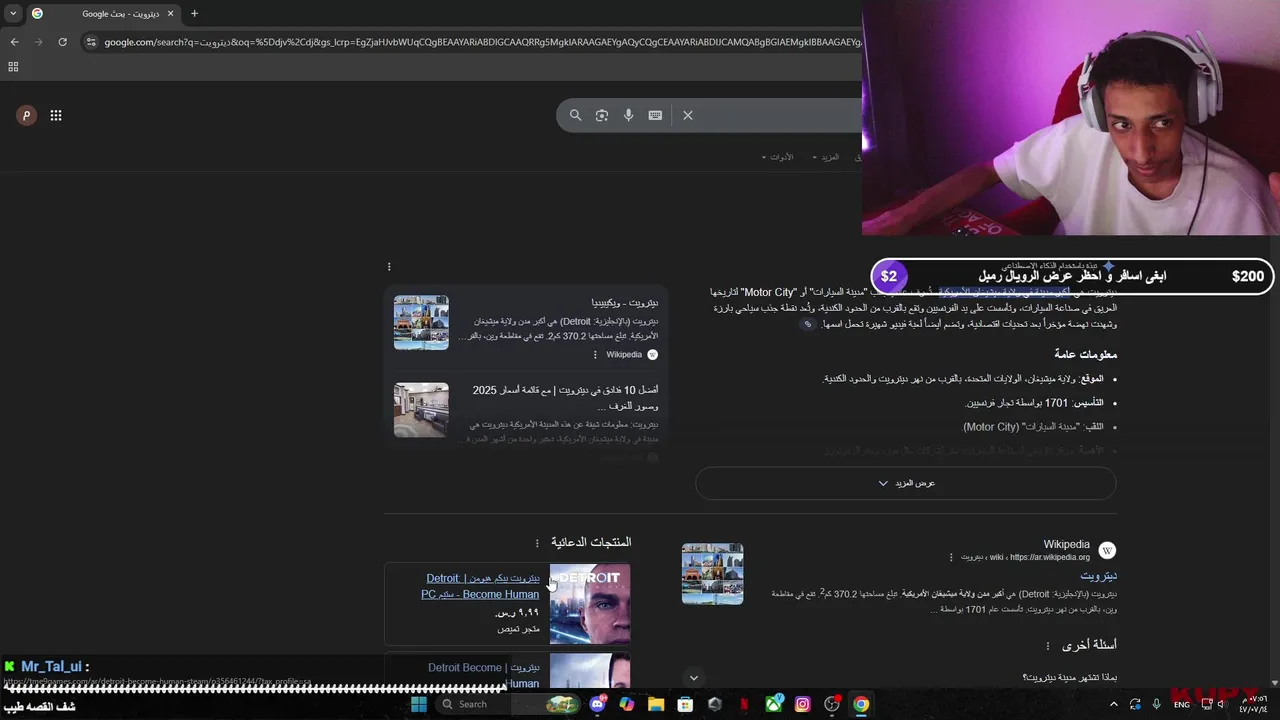Open the Google account avatar

[x=26, y=115]
